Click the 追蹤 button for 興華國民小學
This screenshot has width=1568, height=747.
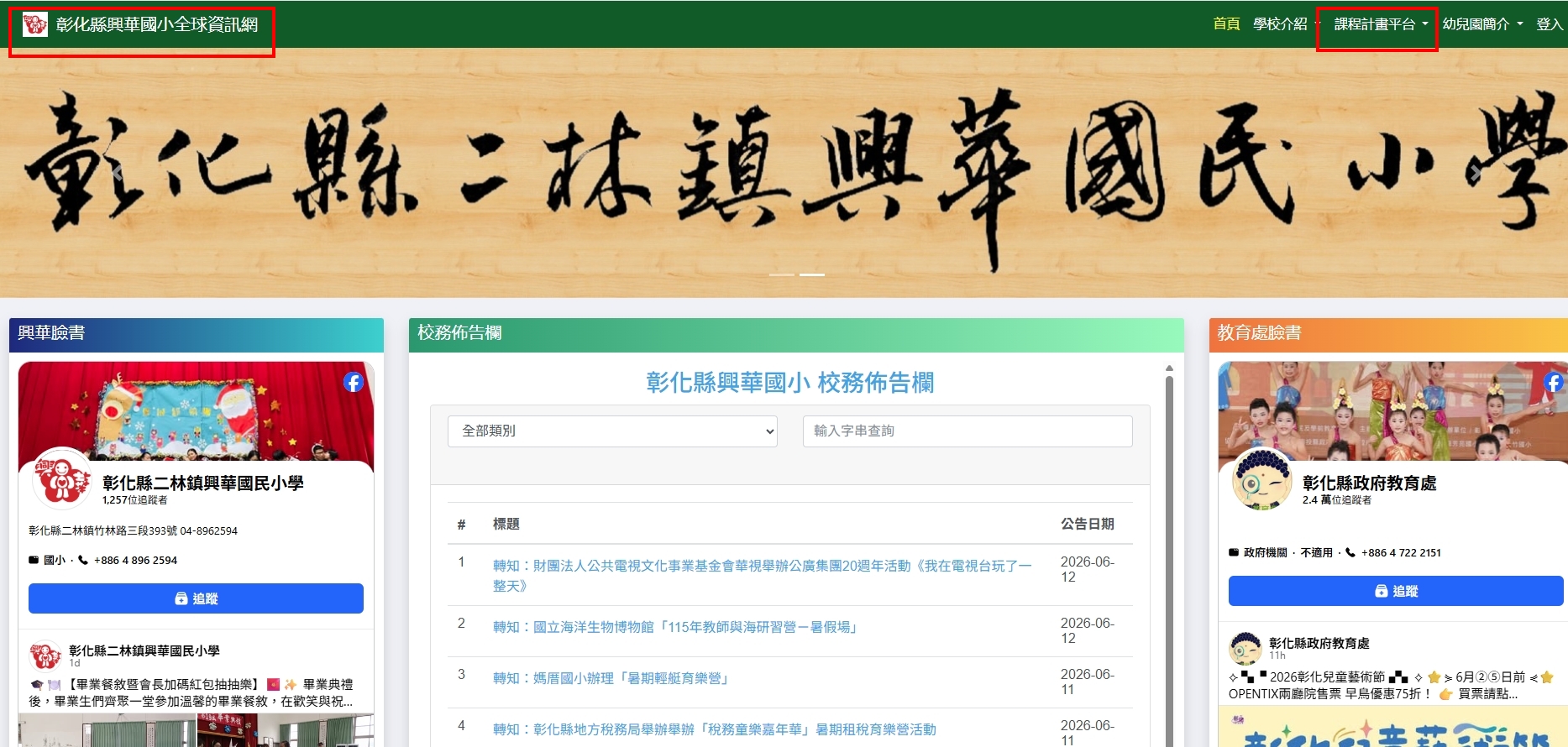[196, 598]
